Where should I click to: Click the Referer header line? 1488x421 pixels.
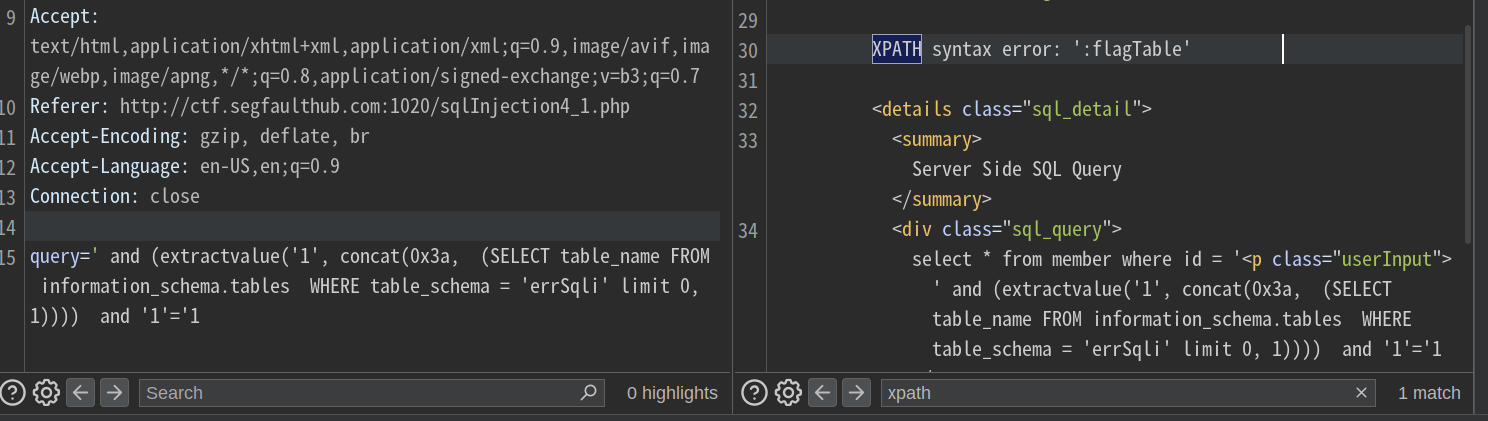[330, 106]
